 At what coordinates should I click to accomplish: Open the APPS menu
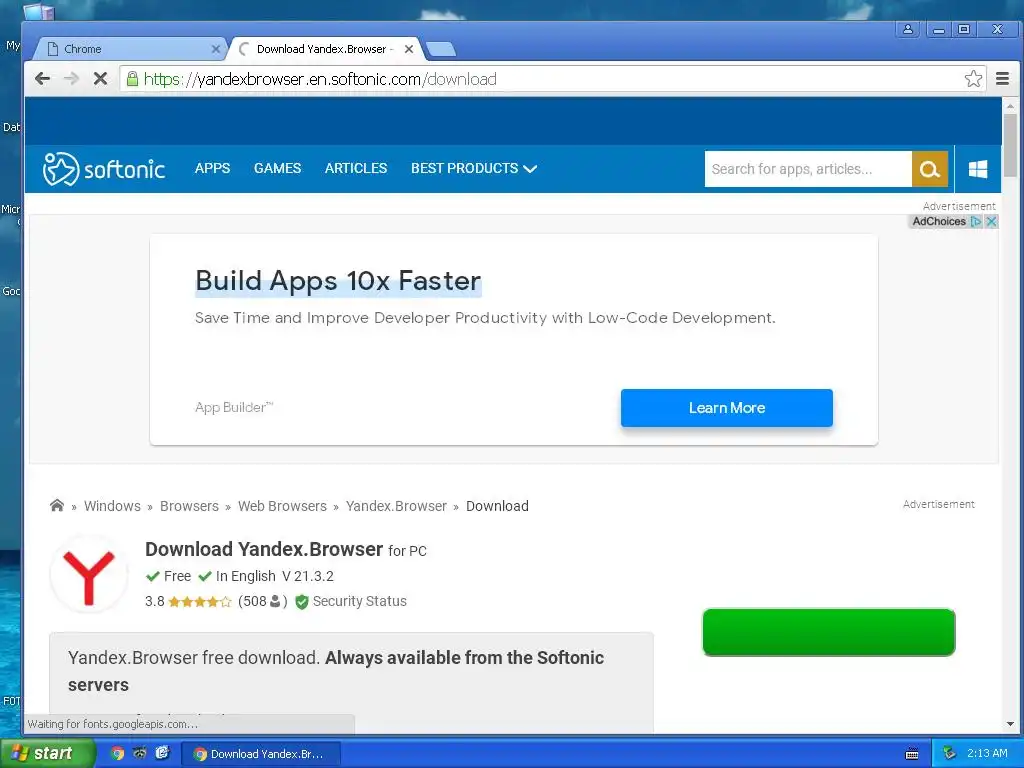coord(212,168)
